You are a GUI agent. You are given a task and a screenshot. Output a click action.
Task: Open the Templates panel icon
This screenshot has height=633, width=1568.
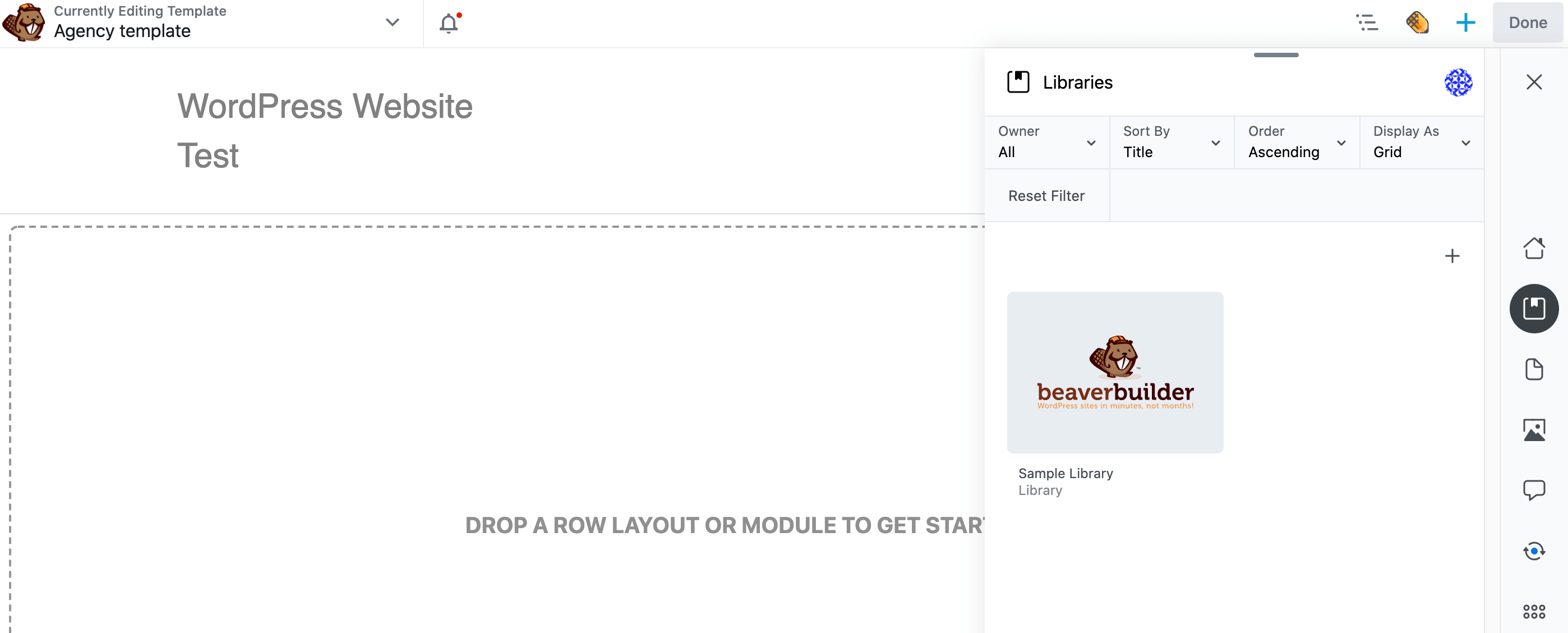pyautogui.click(x=1534, y=369)
